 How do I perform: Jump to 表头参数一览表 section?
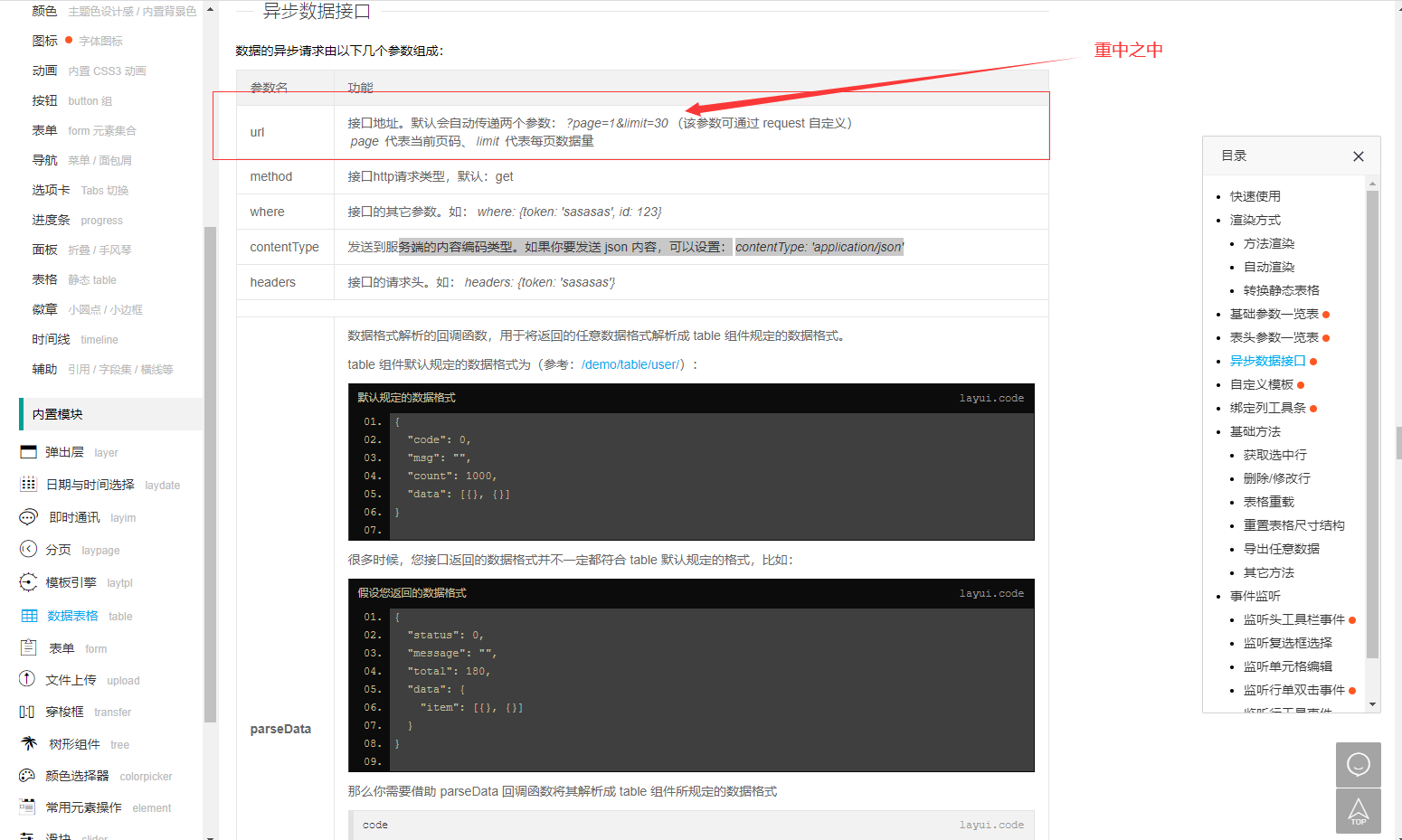coord(1274,337)
